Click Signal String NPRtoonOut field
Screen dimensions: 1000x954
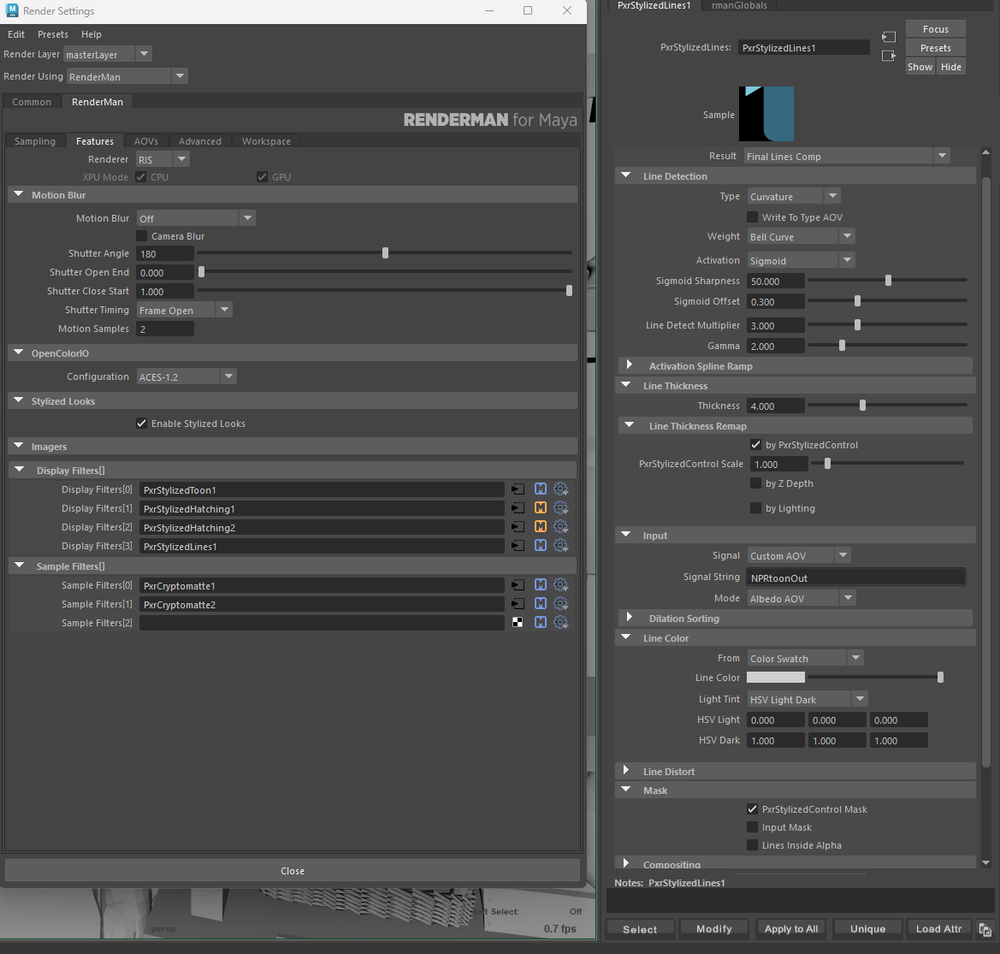click(x=856, y=578)
